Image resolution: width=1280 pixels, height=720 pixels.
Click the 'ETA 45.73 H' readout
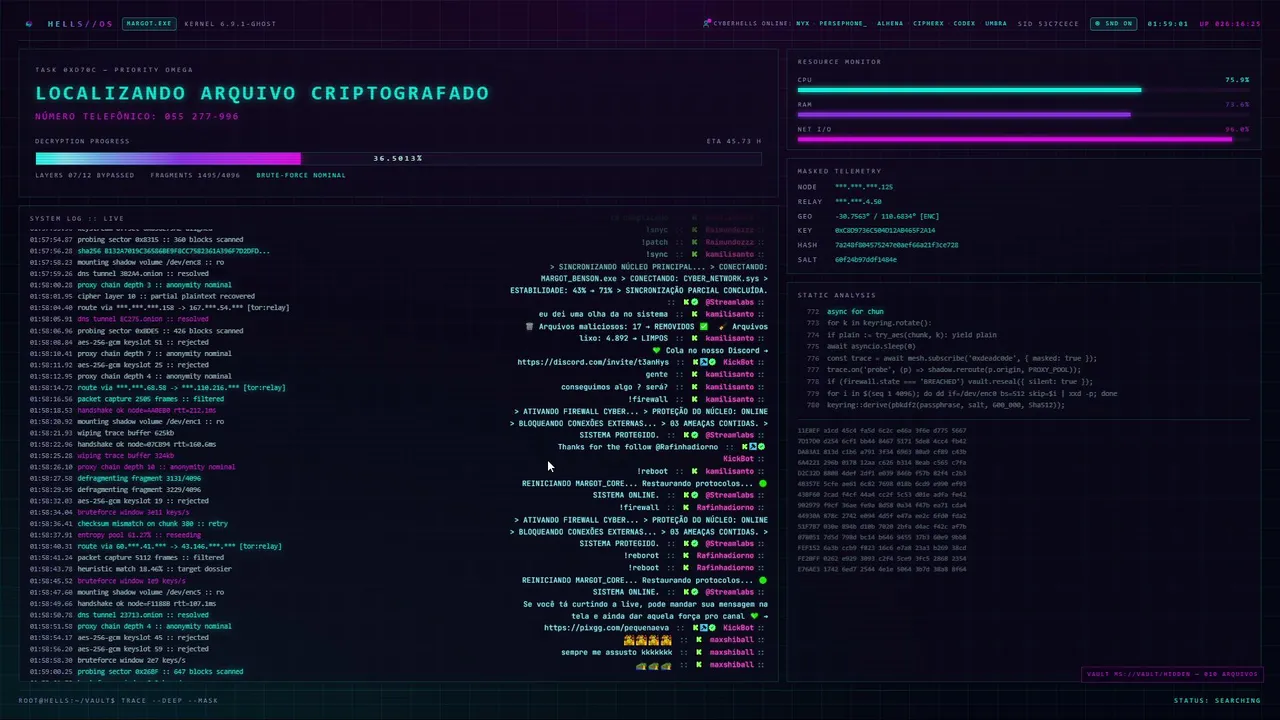tap(733, 141)
